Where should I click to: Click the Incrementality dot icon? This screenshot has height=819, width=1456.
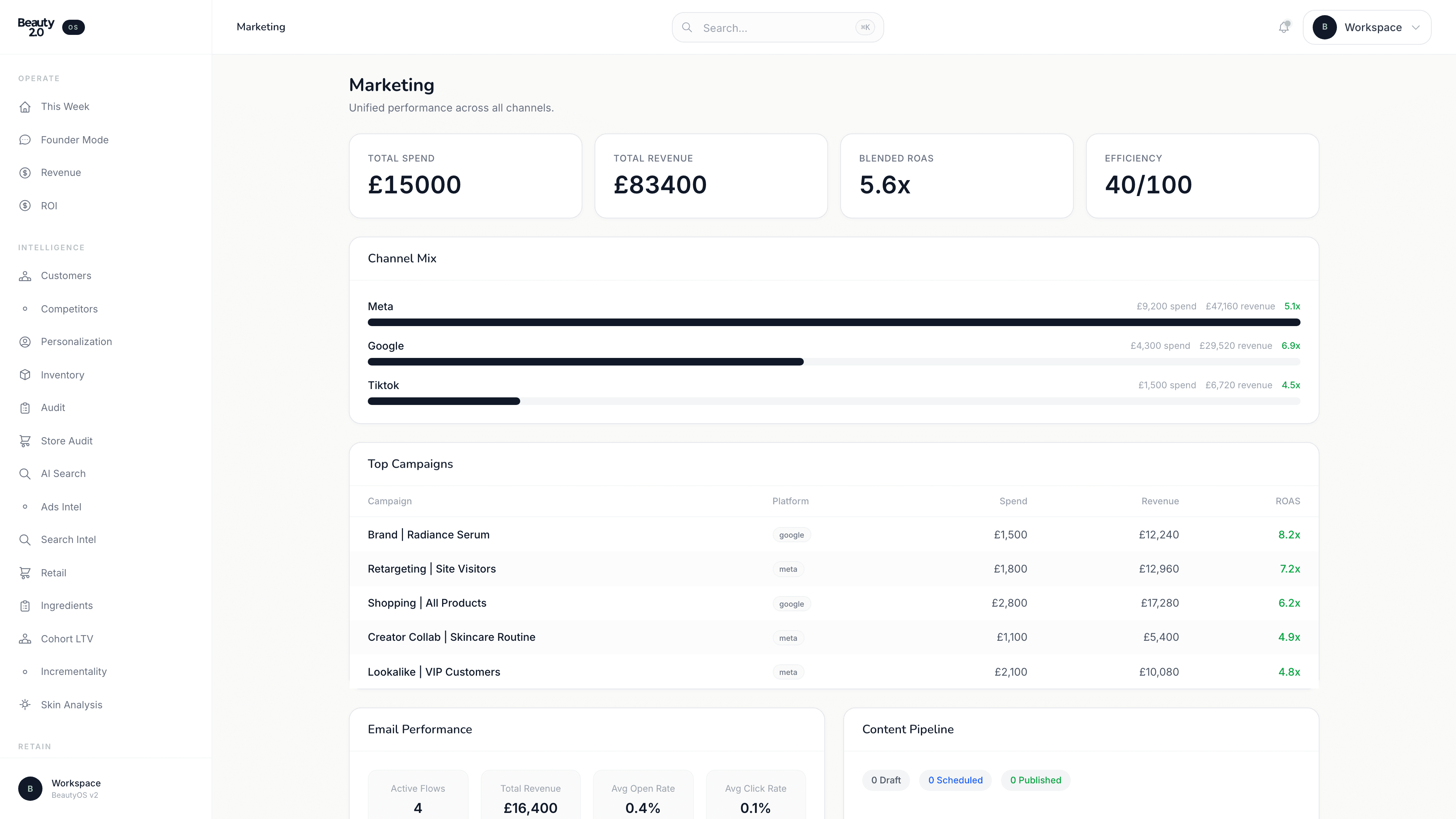tap(25, 672)
